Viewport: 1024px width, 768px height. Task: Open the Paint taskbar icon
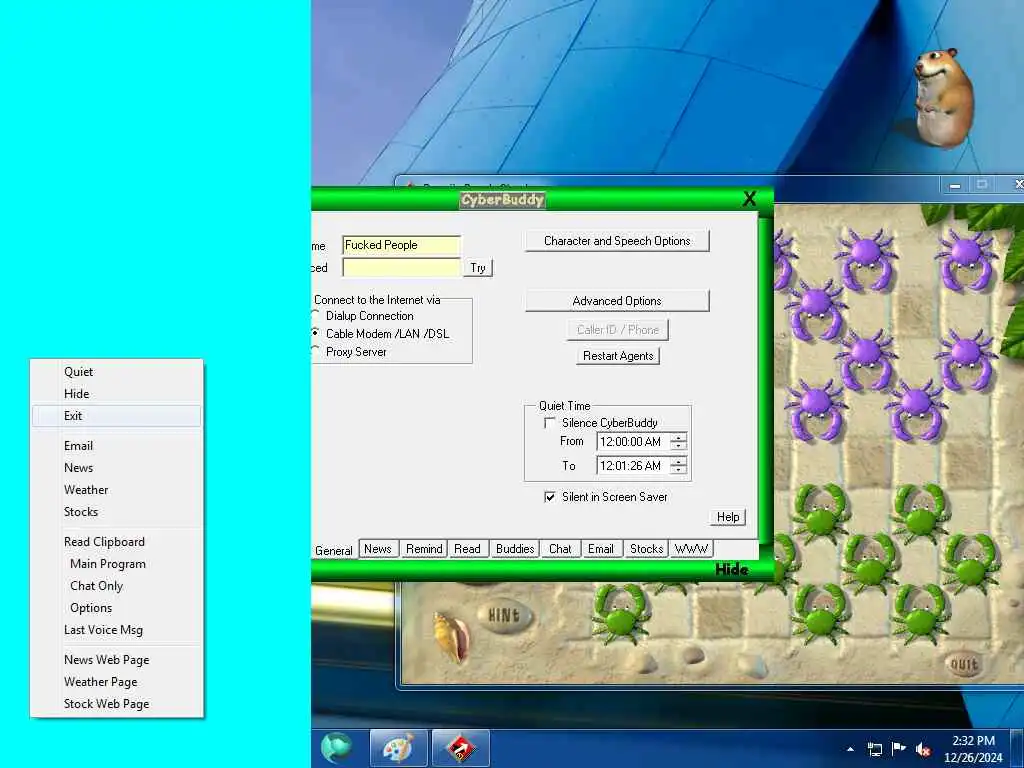click(398, 748)
